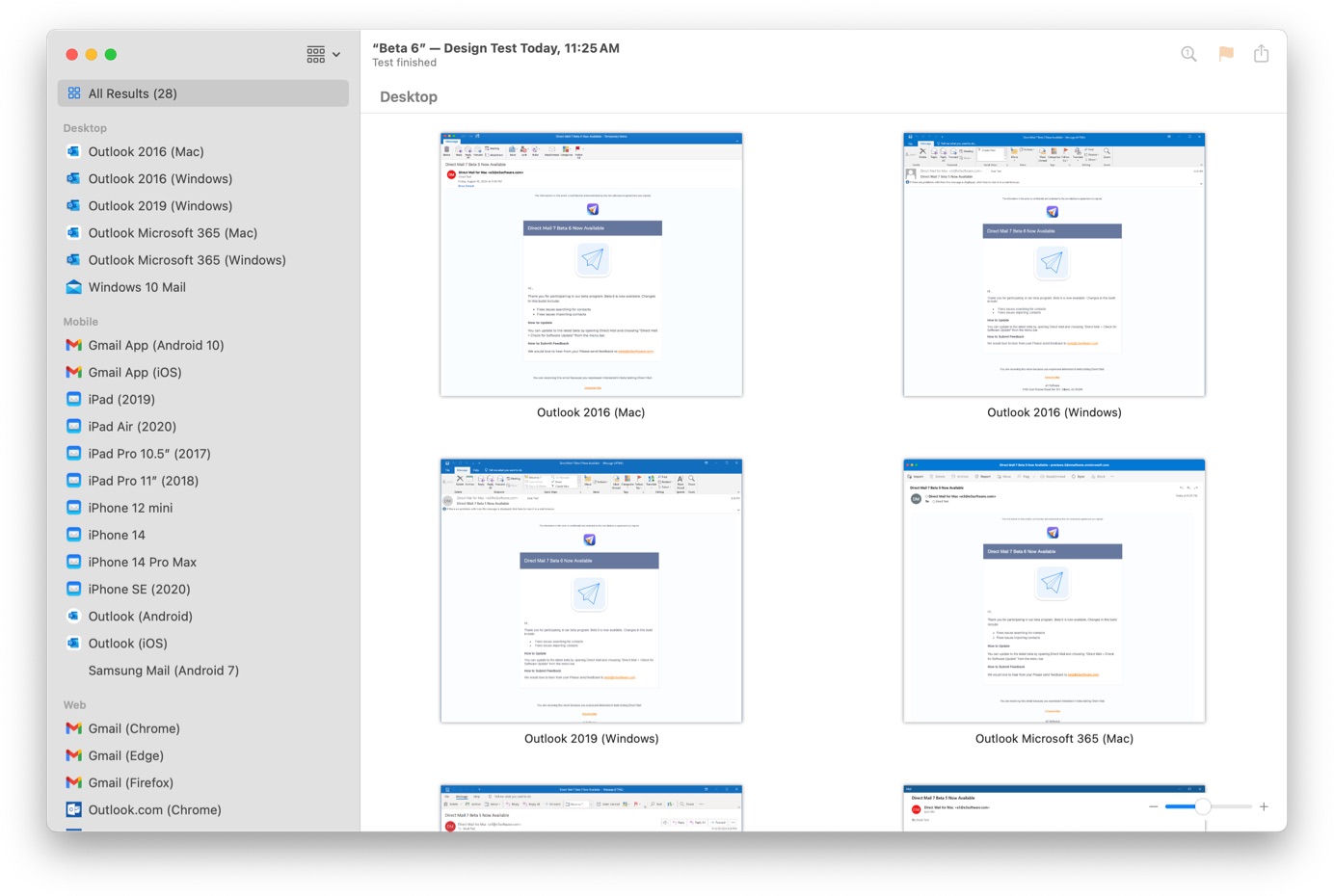Select iPhone 14 Pro Max row
Image resolution: width=1334 pixels, height=896 pixels.
point(203,561)
